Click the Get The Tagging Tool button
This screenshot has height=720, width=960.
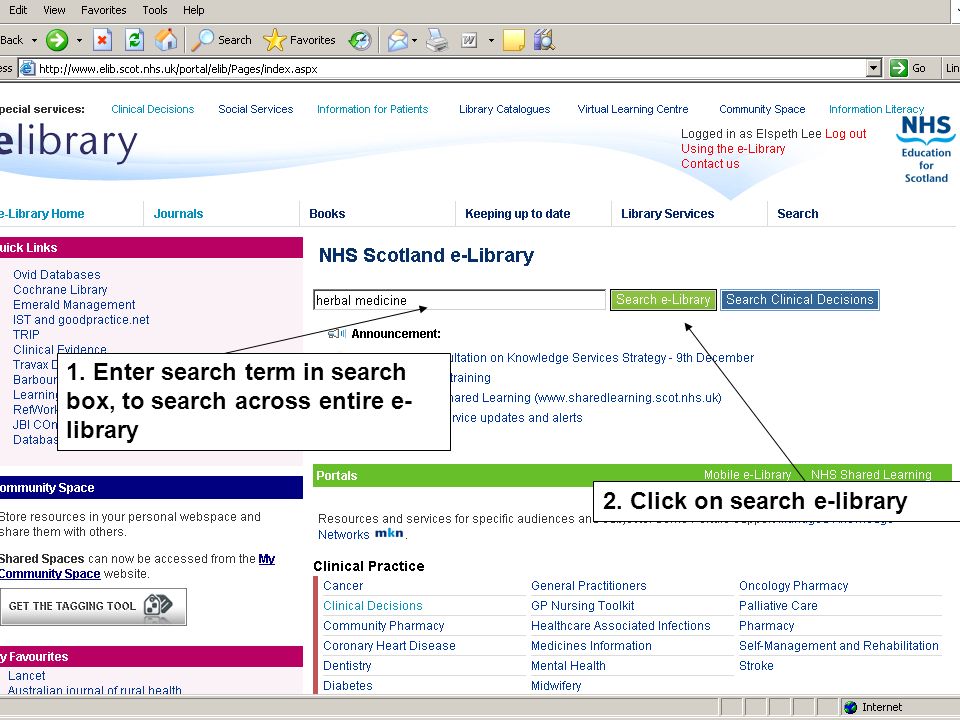pyautogui.click(x=93, y=606)
